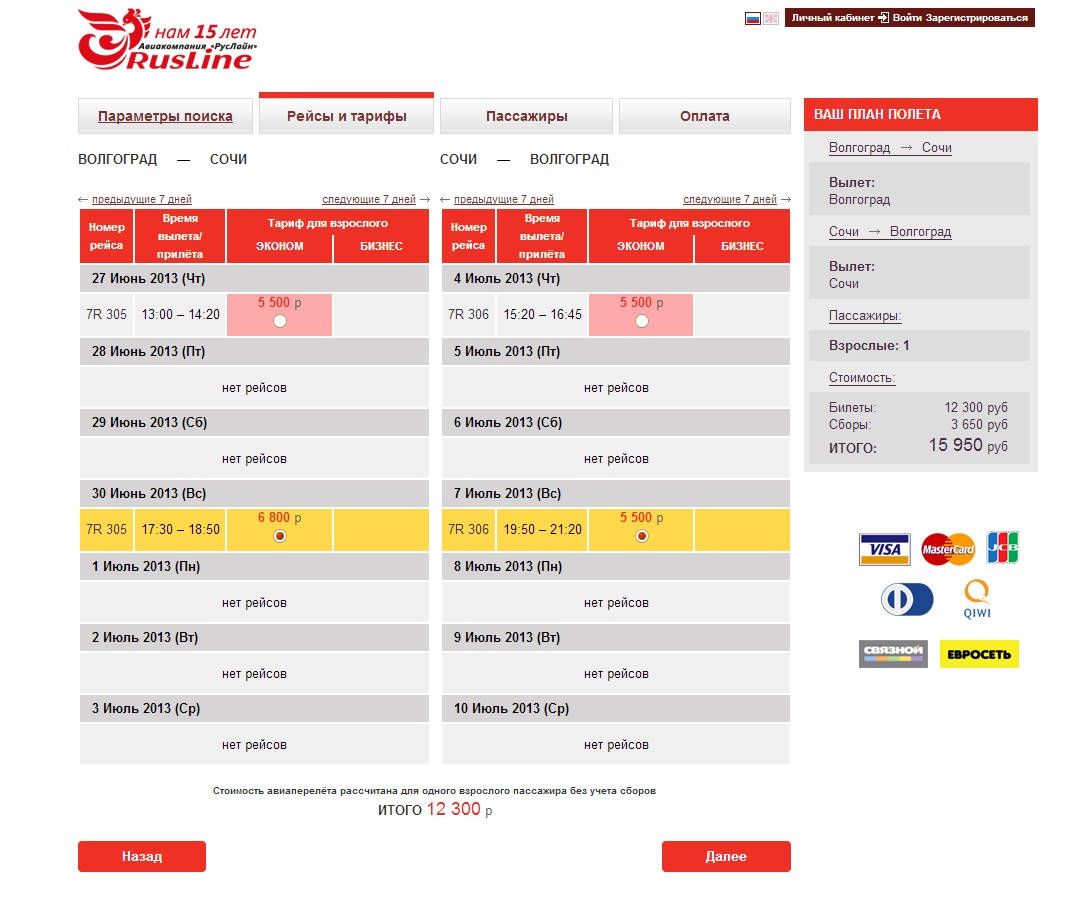Choose 7 July 5 500 return fare
Viewport: 1090px width, 897px height.
click(x=641, y=536)
